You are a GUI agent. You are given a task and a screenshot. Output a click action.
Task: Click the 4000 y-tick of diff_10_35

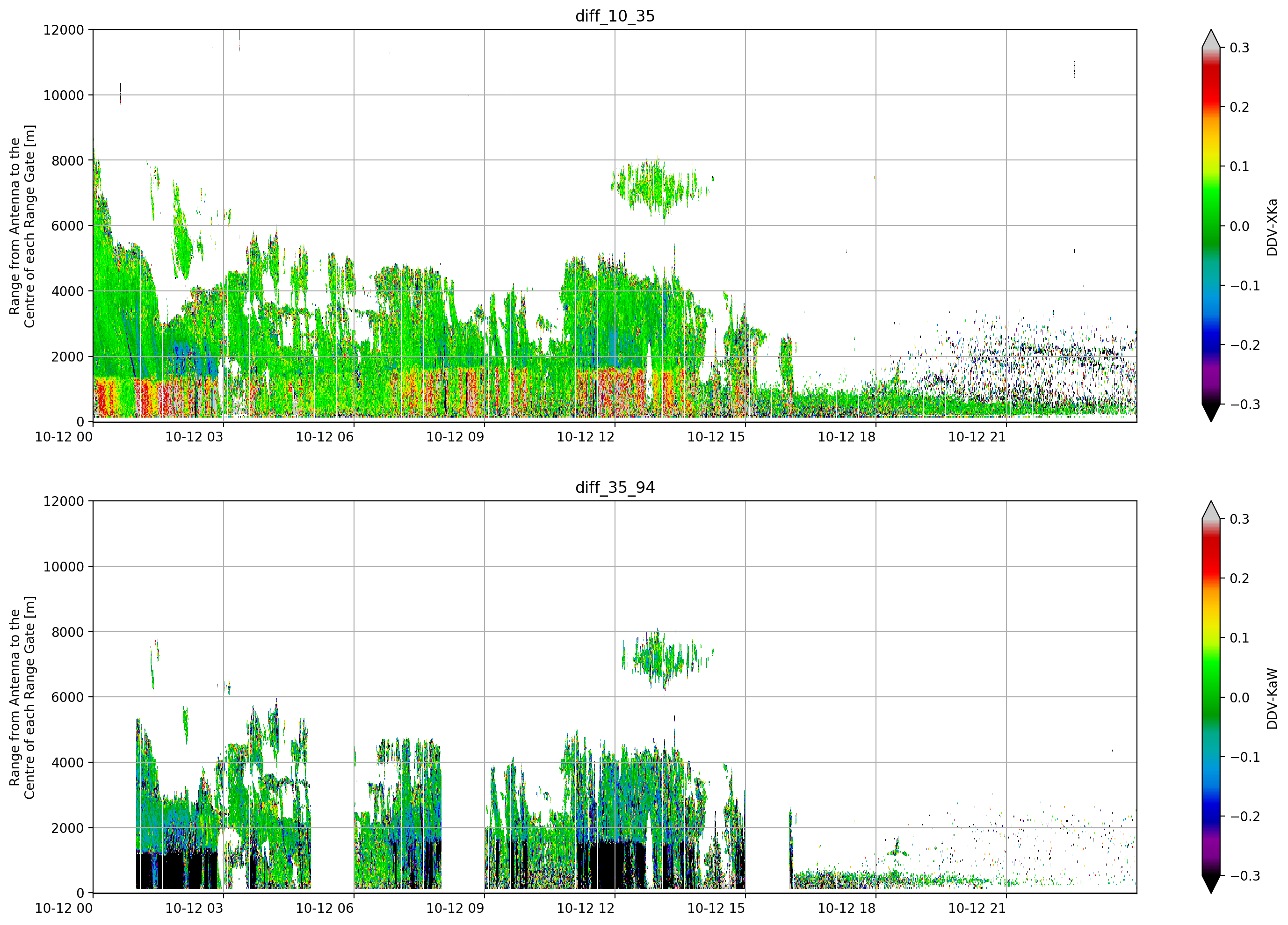click(67, 291)
